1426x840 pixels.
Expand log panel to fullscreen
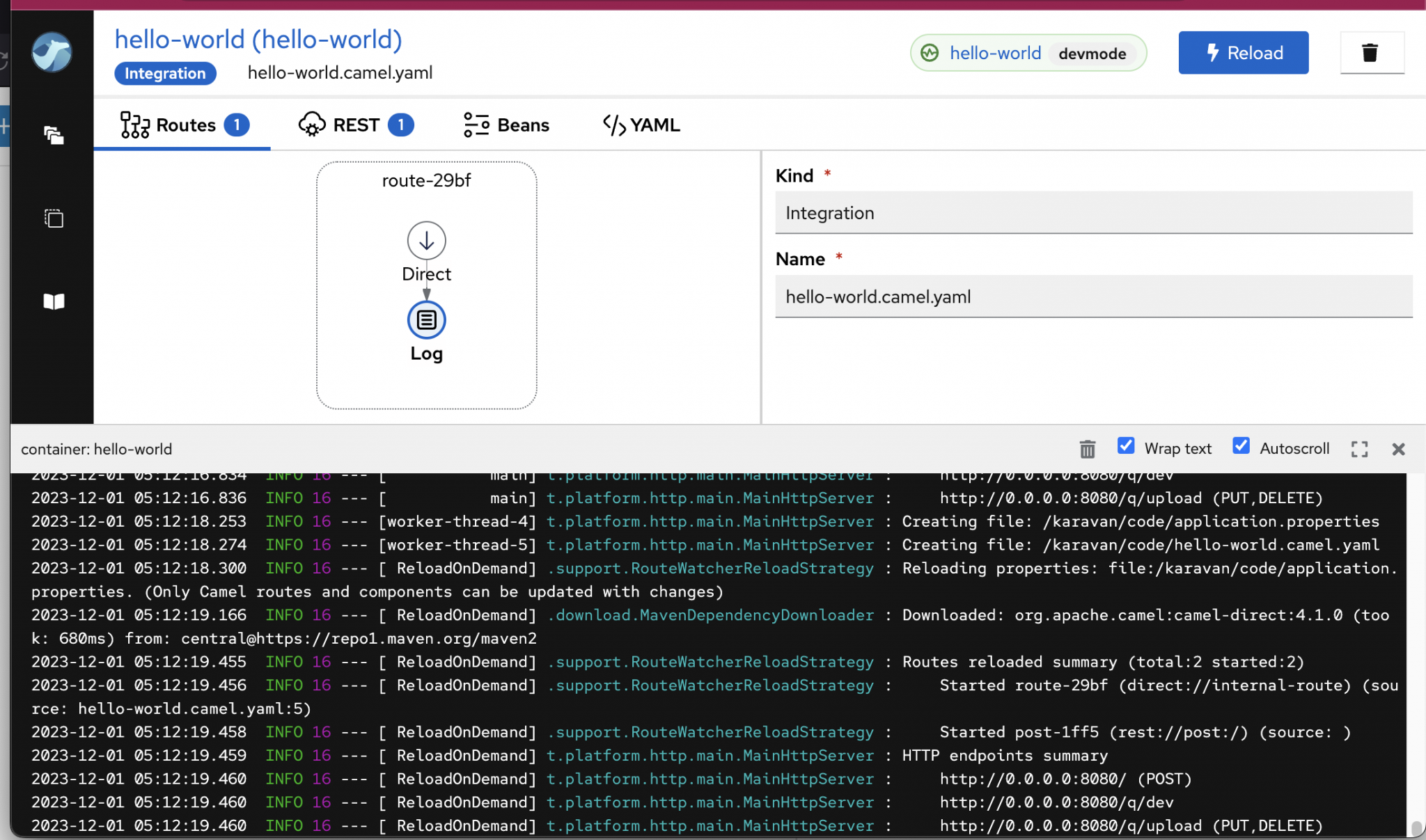1359,450
